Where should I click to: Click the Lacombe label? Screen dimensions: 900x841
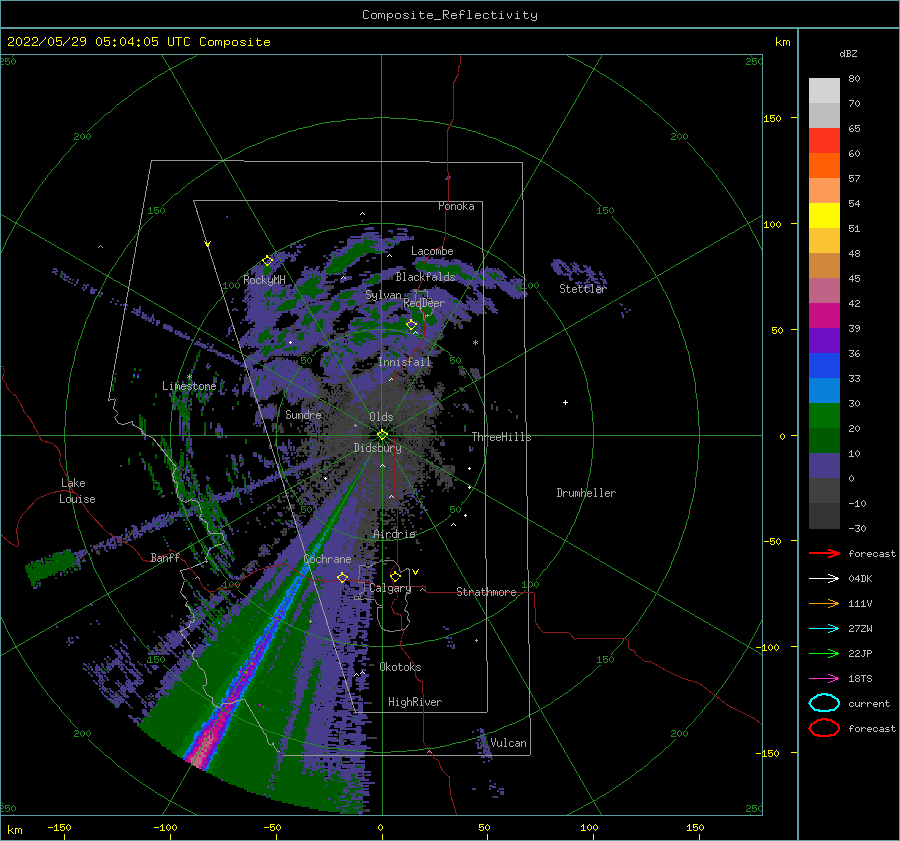432,251
